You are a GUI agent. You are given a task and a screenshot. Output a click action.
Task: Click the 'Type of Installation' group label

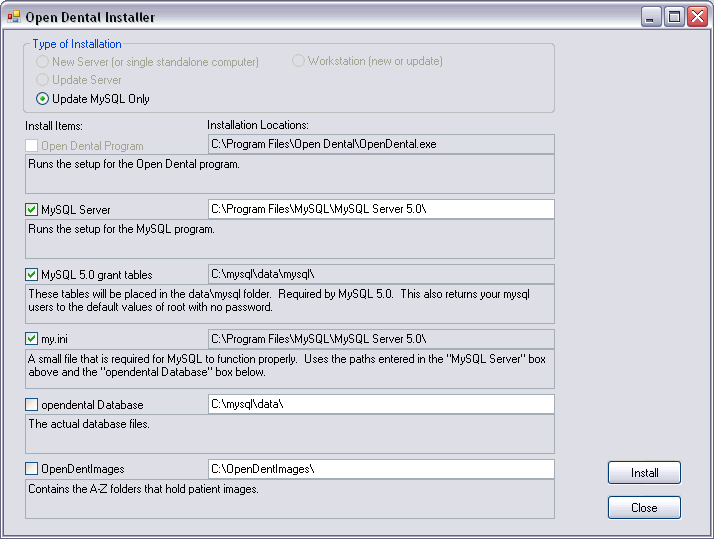coord(77,44)
